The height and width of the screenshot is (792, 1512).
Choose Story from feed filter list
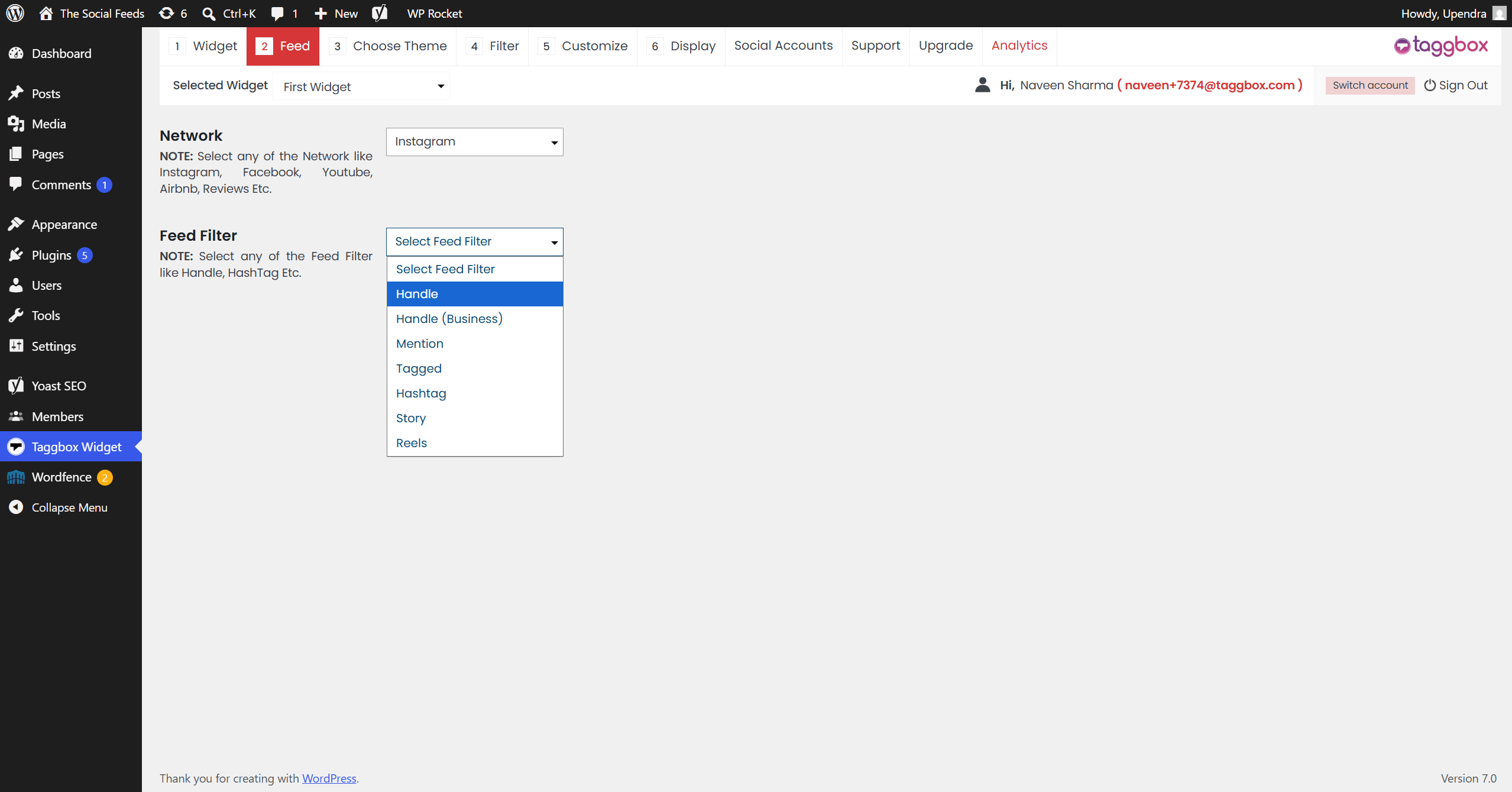point(475,418)
